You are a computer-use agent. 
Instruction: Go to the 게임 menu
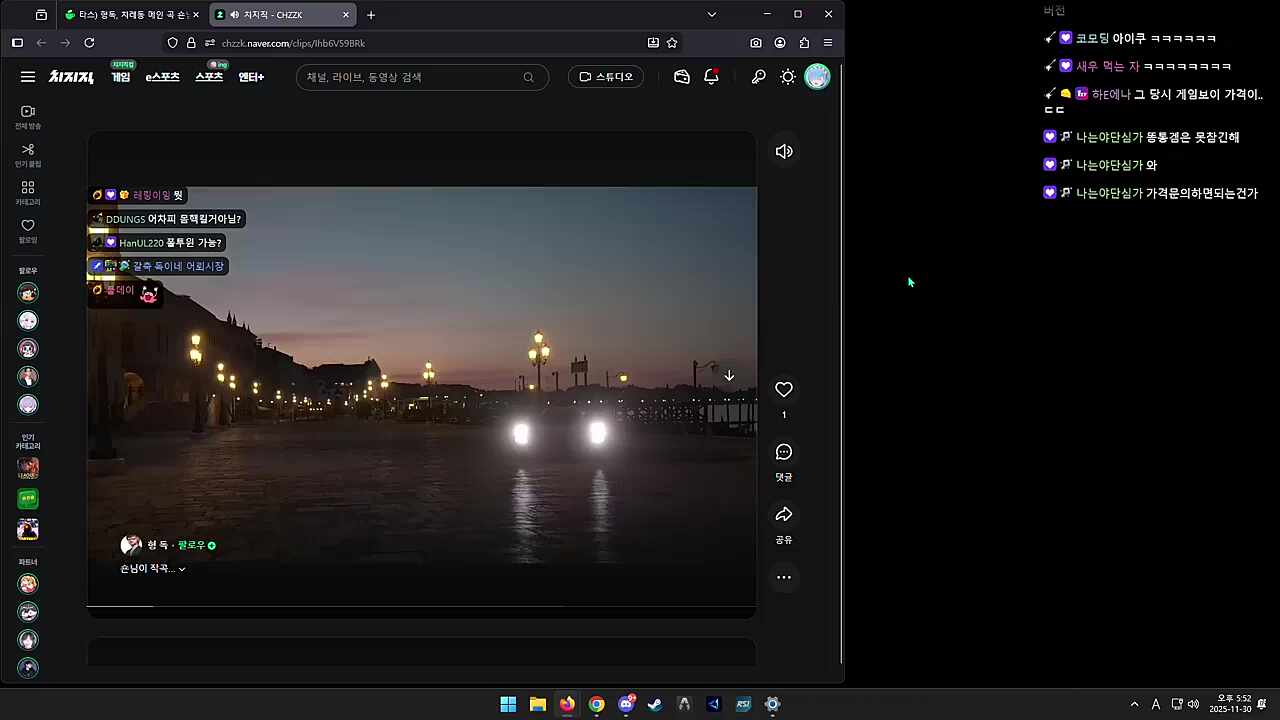tap(121, 77)
